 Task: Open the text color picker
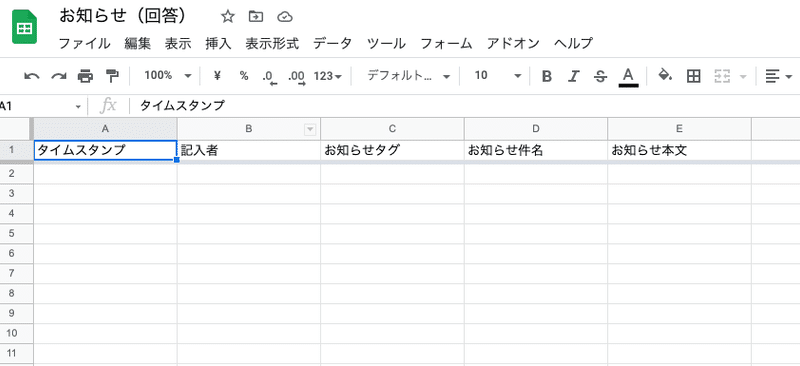pyautogui.click(x=628, y=77)
